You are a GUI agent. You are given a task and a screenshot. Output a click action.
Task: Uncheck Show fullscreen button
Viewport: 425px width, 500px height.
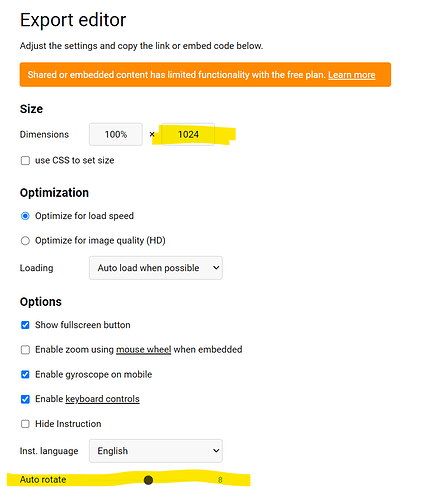tap(25, 325)
